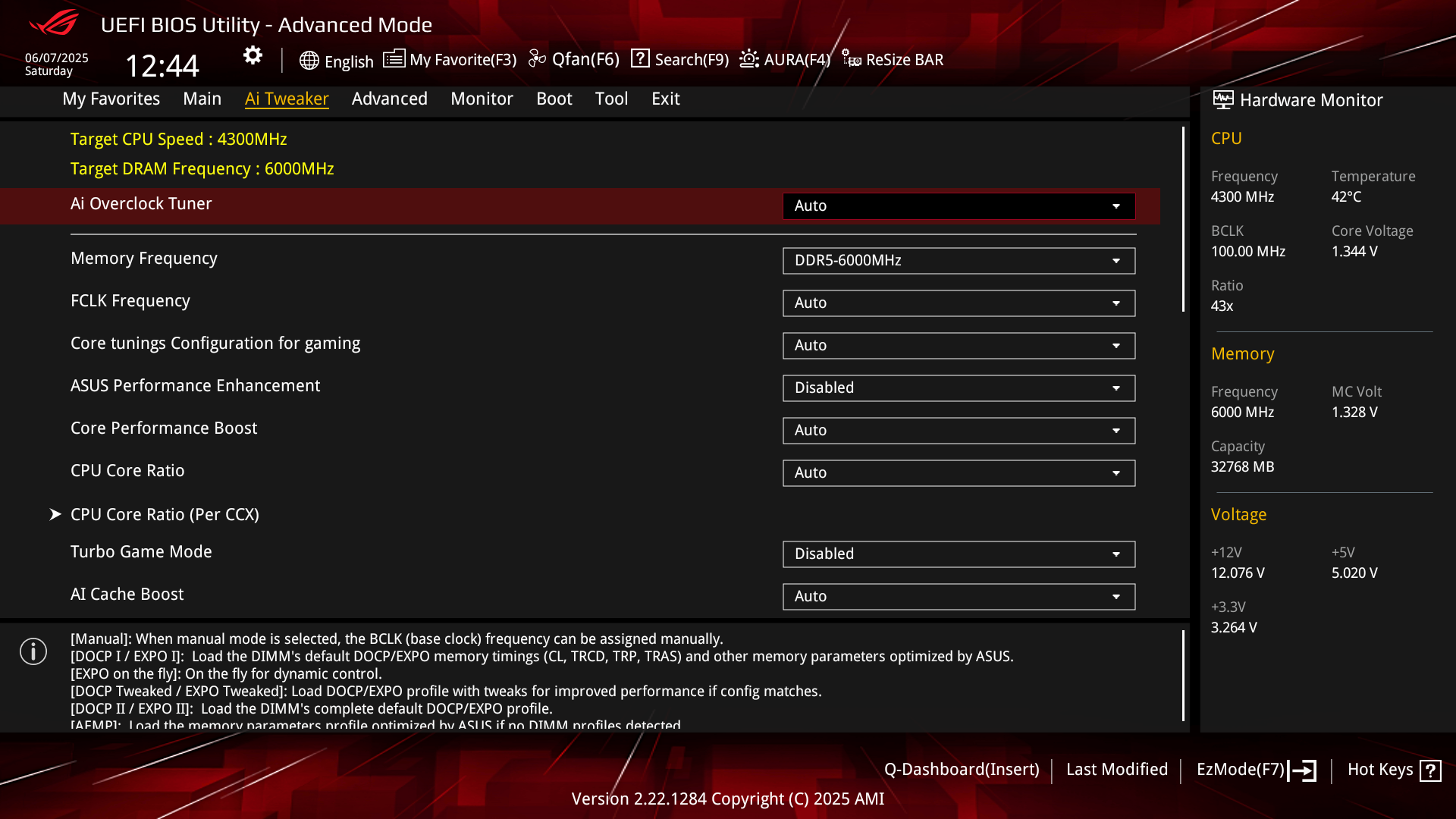Open settings with the gear icon
This screenshot has height=819, width=1456.
[x=253, y=55]
